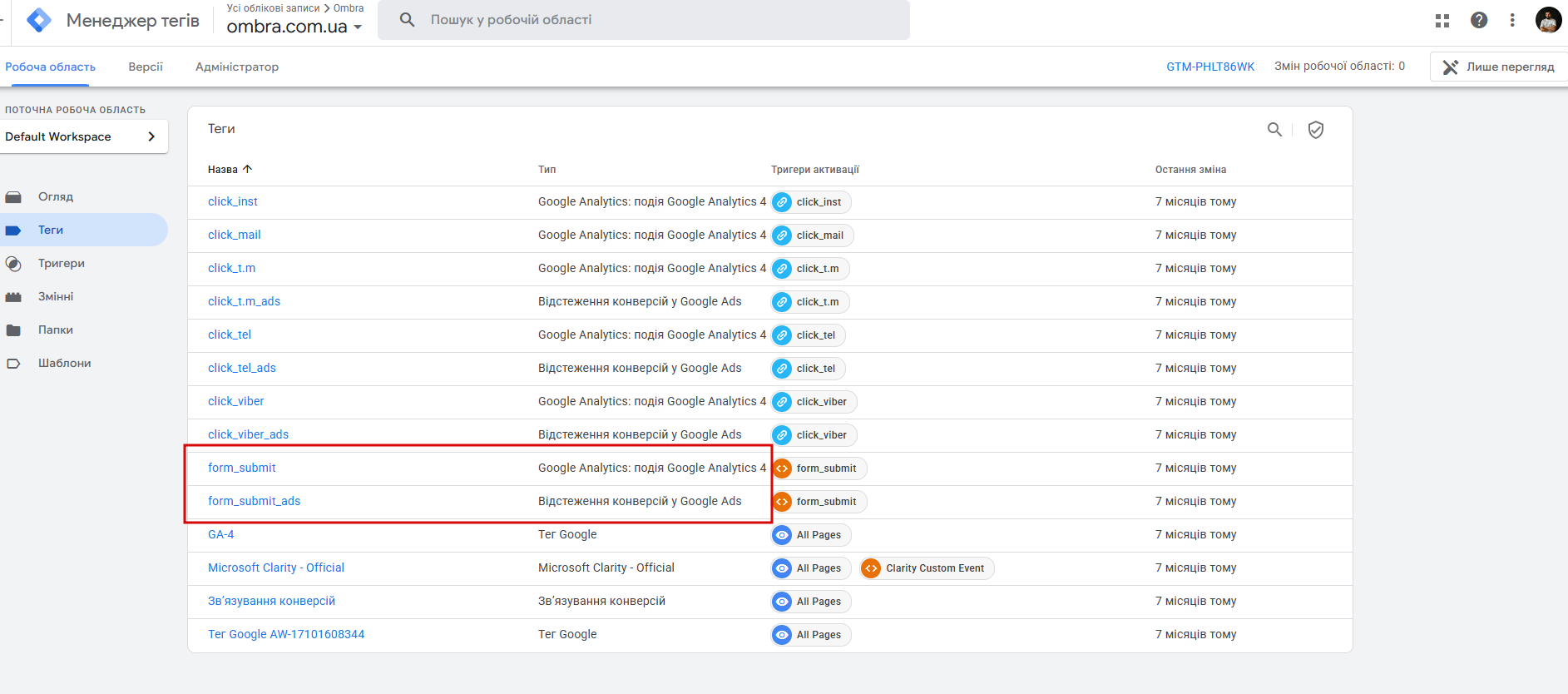This screenshot has width=1568, height=694.
Task: Open the click_viber tag
Action: point(236,401)
